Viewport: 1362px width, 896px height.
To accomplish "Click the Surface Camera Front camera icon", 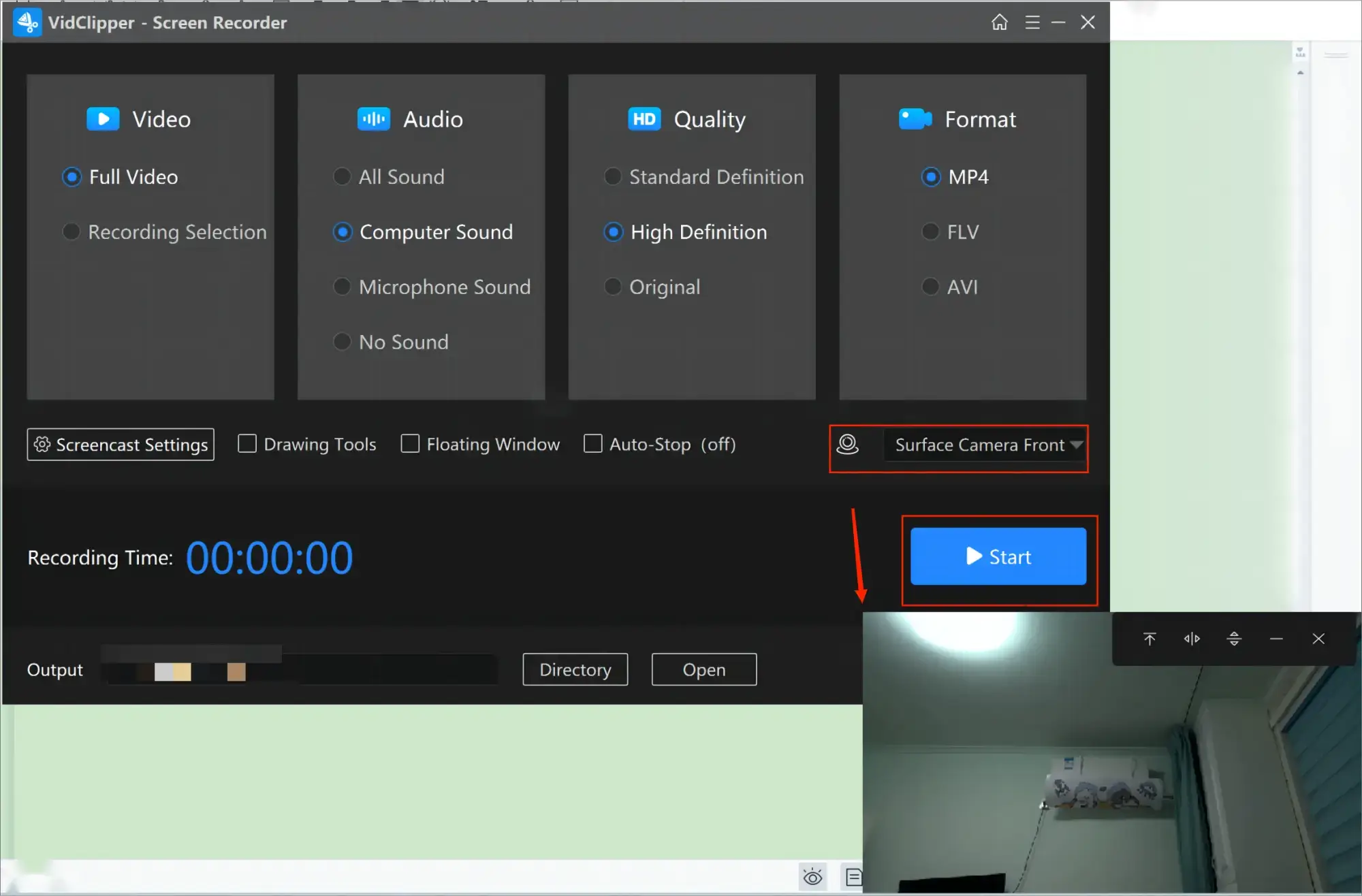I will coord(849,444).
